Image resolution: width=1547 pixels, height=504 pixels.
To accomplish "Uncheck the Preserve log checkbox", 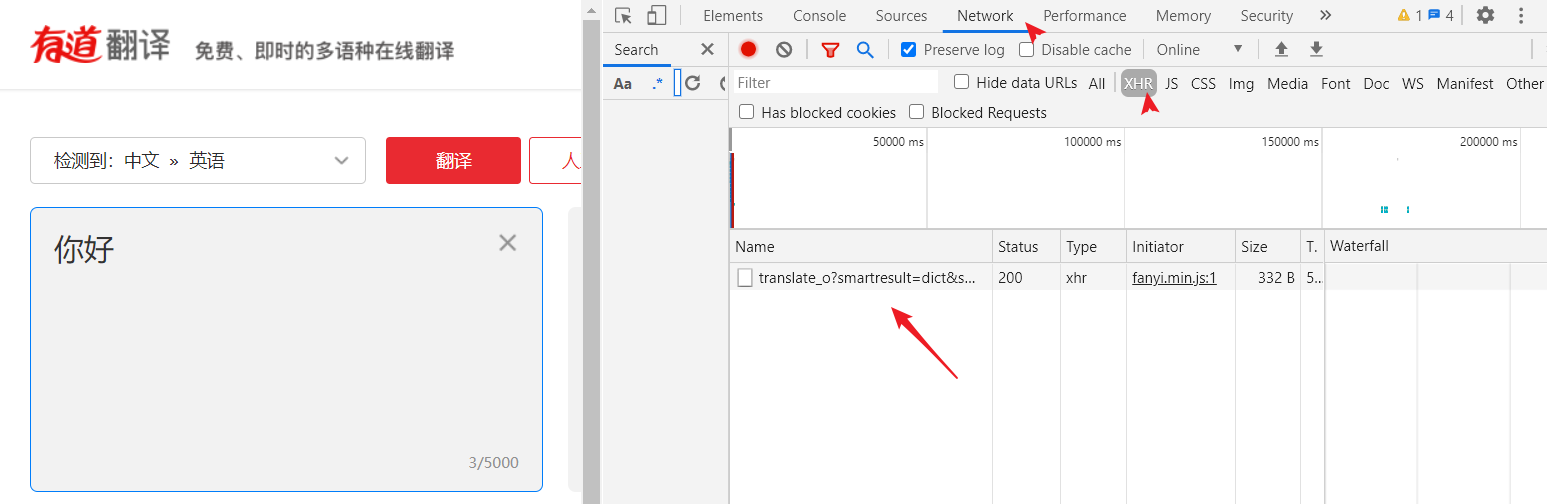I will (908, 49).
